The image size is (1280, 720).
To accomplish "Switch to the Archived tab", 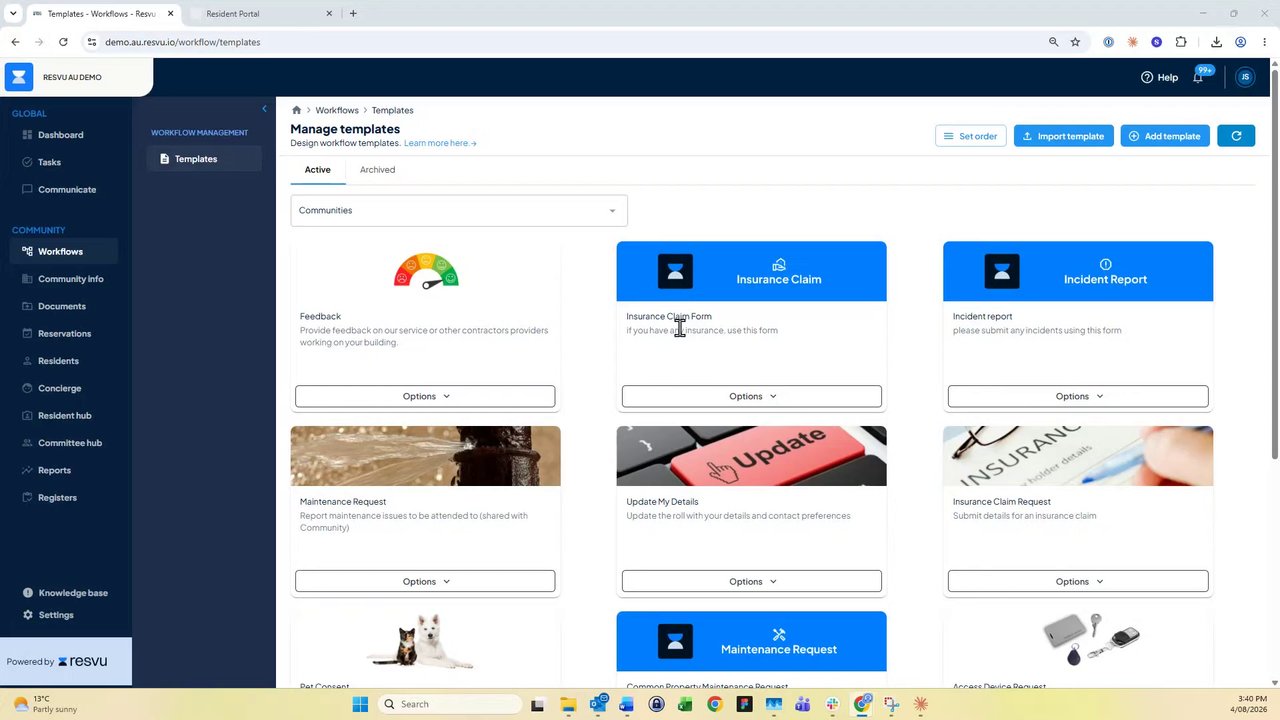I will tap(377, 170).
